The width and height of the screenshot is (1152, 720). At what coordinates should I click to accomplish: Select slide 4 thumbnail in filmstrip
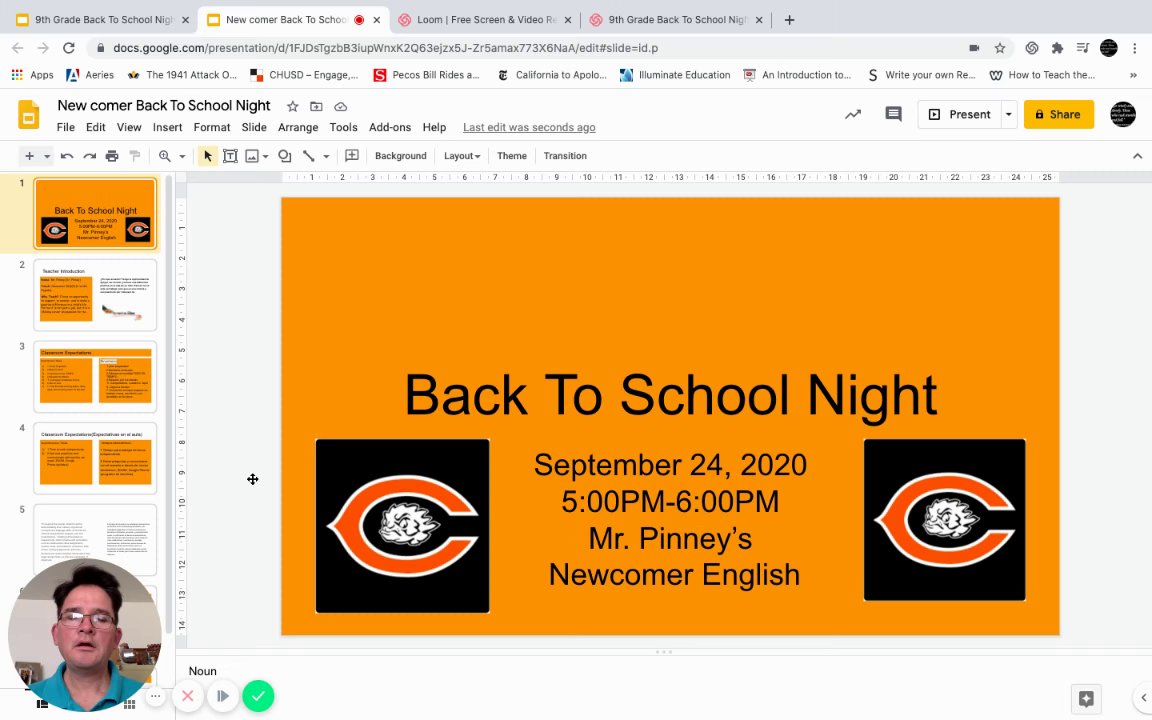click(96, 458)
